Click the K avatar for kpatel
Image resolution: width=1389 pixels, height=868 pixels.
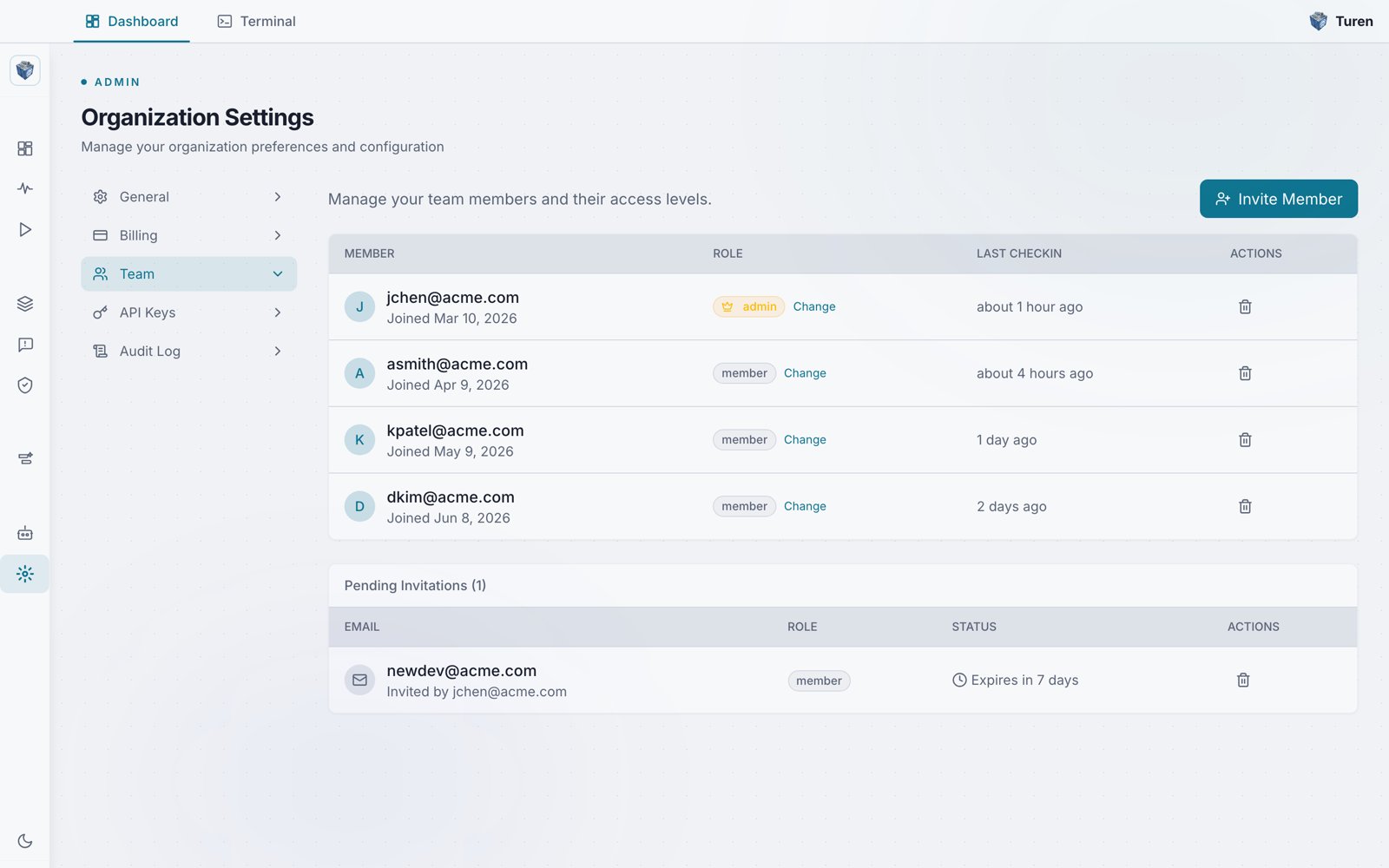(359, 439)
